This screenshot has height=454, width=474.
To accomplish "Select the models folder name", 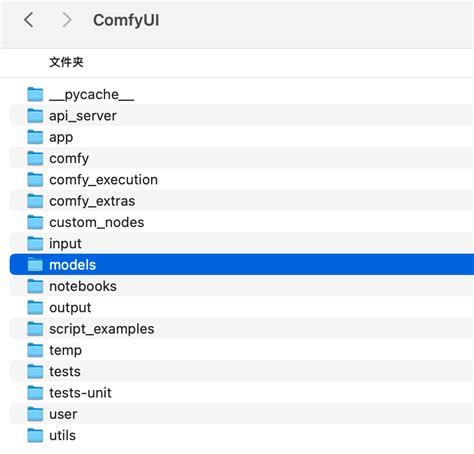I will (73, 265).
